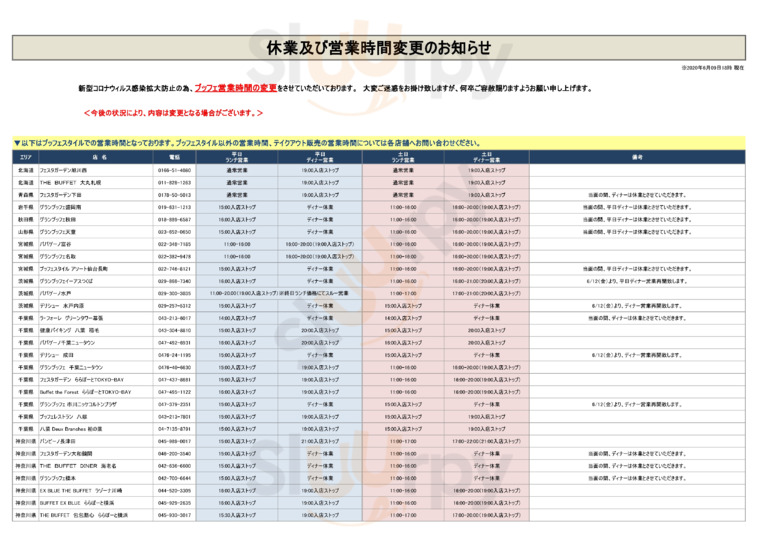Click the 店名 column header
The width and height of the screenshot is (758, 536).
click(x=96, y=157)
